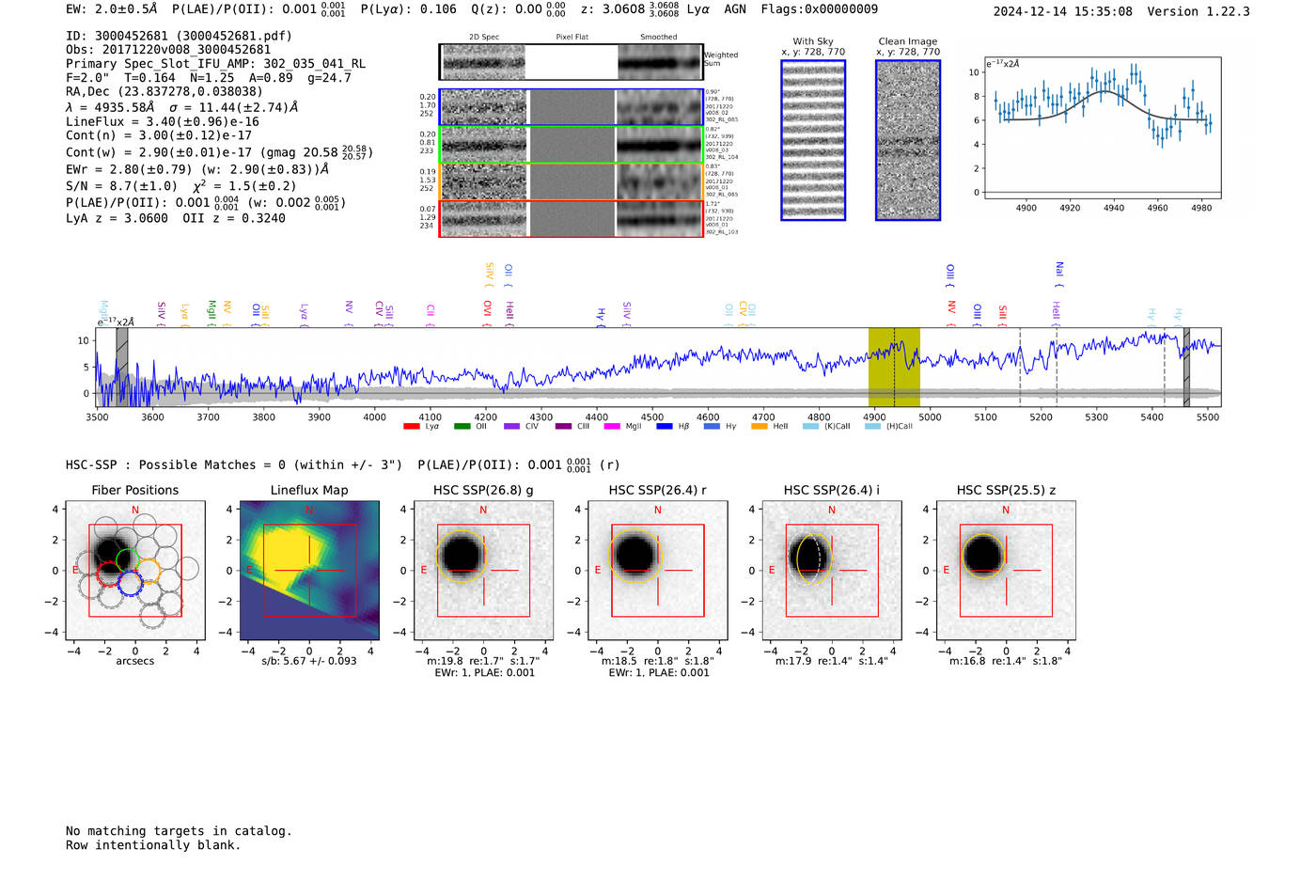Select the red-bordered 2D spectrum row

(x=572, y=218)
